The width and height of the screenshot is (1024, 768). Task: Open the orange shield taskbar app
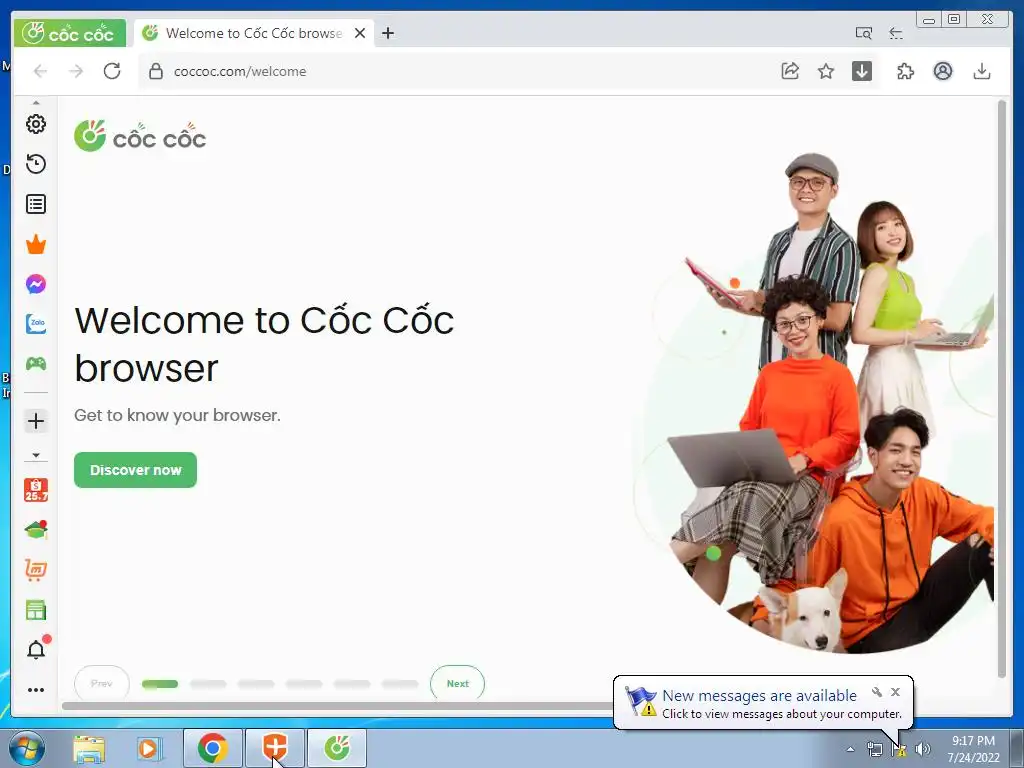point(275,748)
